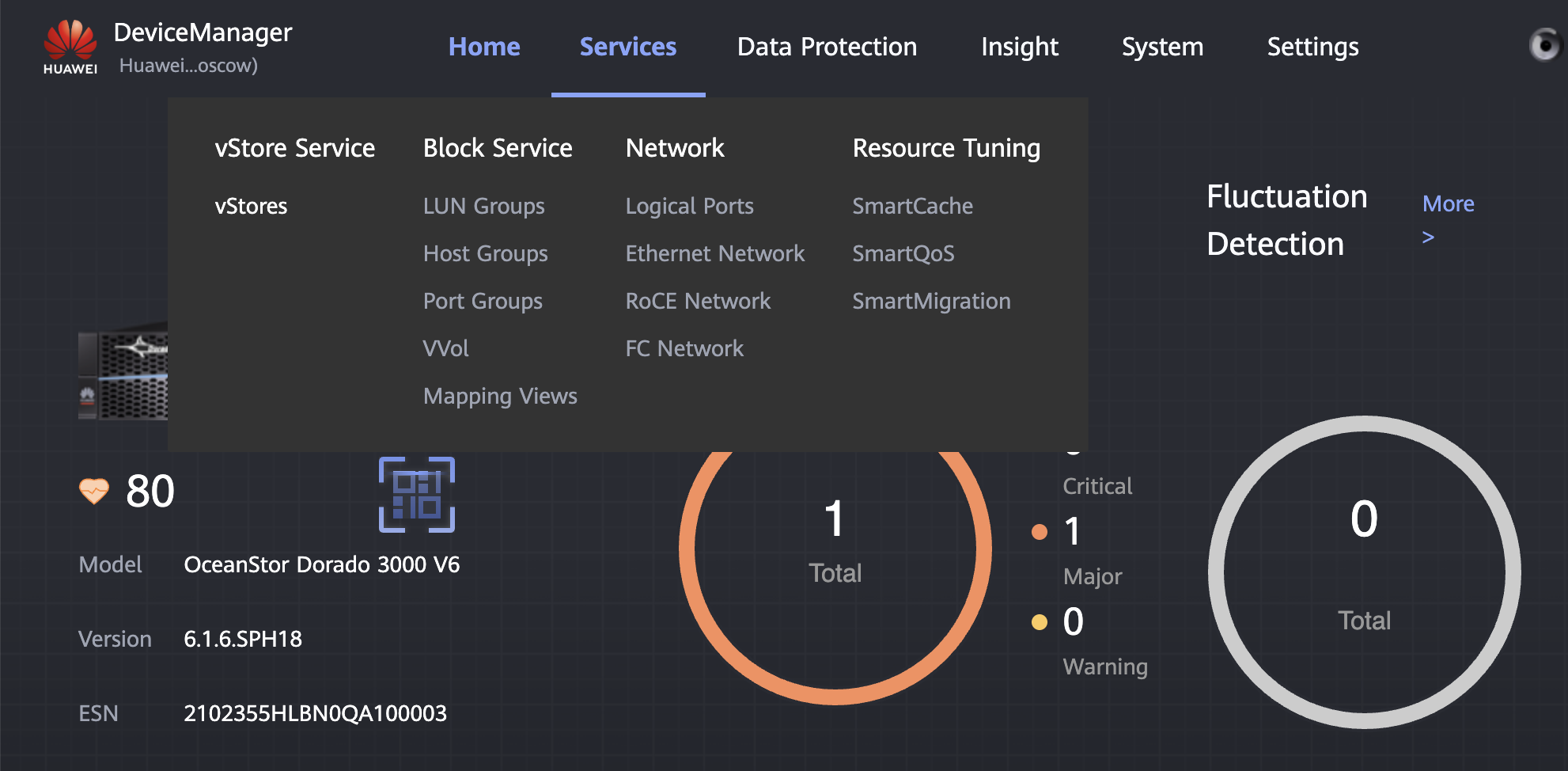Open the Settings menu
The image size is (1568, 771).
[x=1312, y=47]
